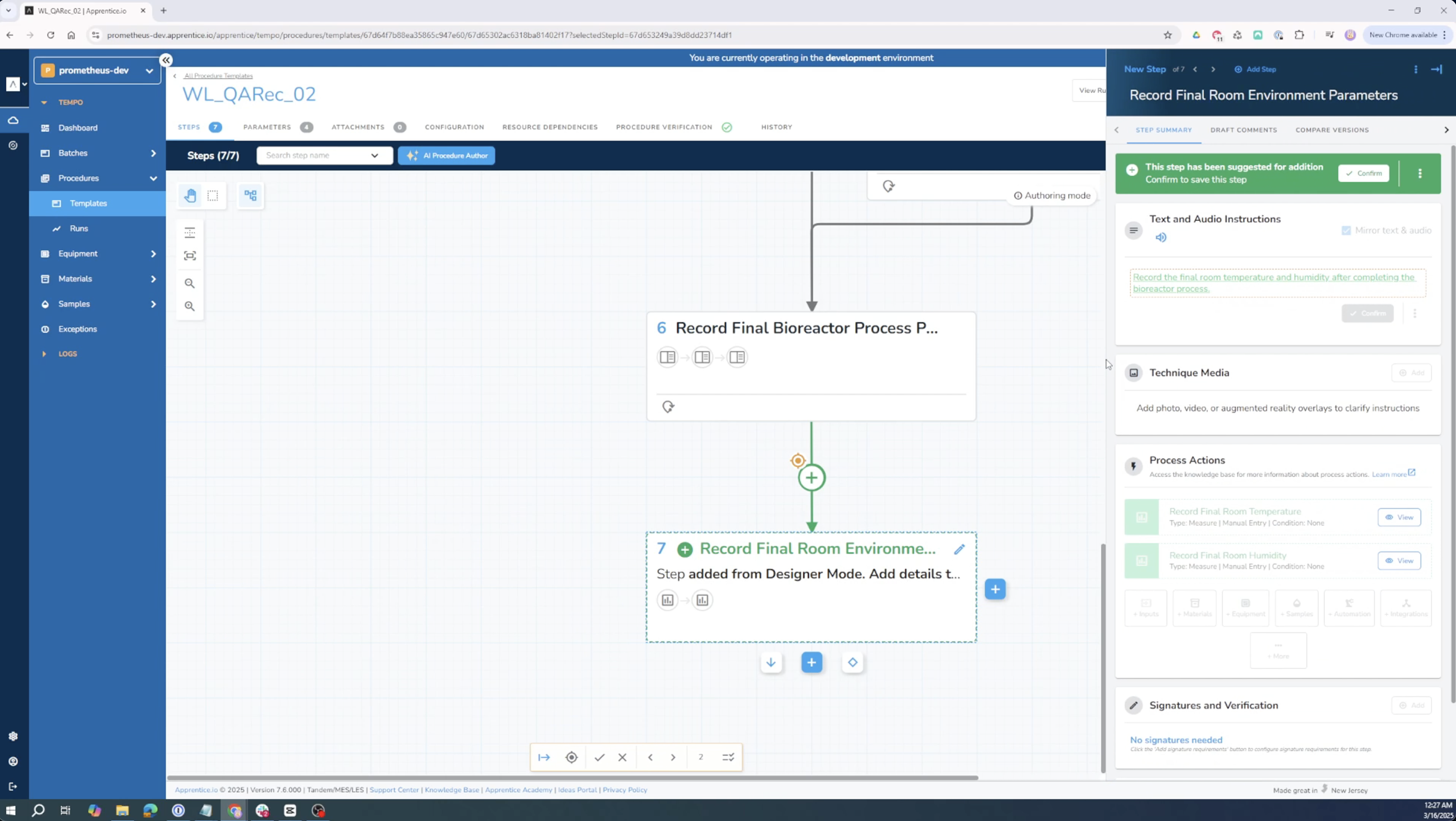Viewport: 1456px width, 821px height.
Task: View Record Final Room Temperature action
Action: click(1399, 517)
